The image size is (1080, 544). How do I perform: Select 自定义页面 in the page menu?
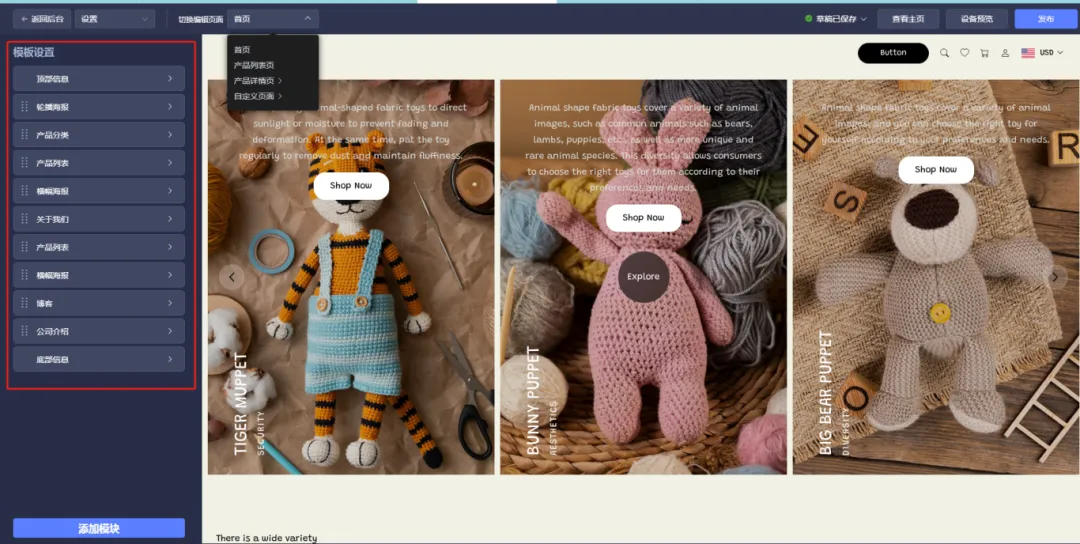[x=256, y=96]
